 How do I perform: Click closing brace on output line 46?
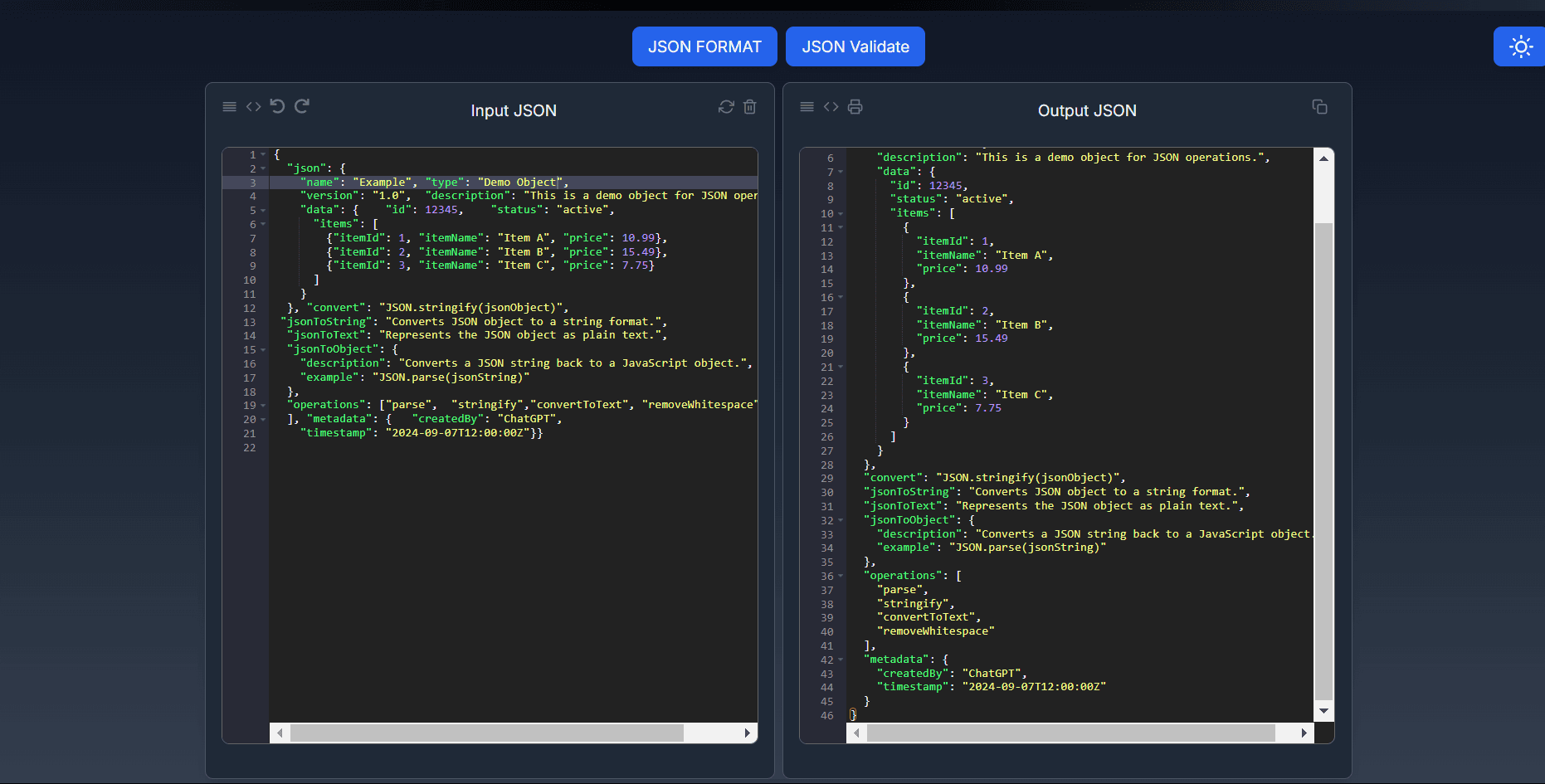pyautogui.click(x=853, y=715)
